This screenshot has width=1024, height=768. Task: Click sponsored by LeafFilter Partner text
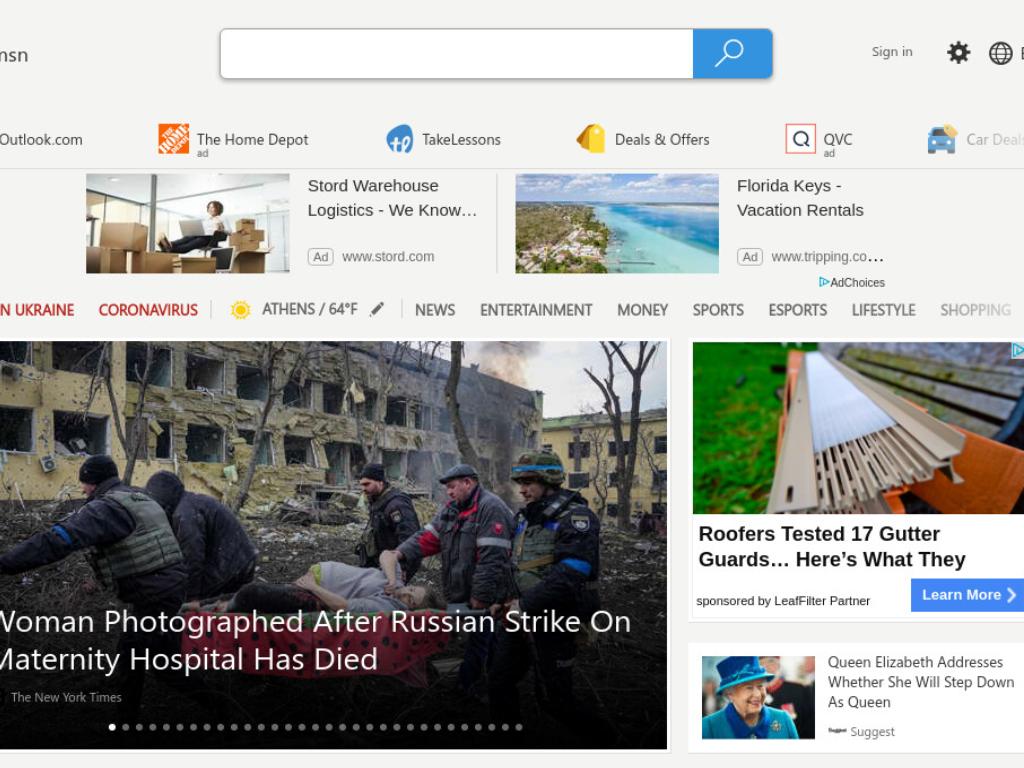[x=783, y=601]
